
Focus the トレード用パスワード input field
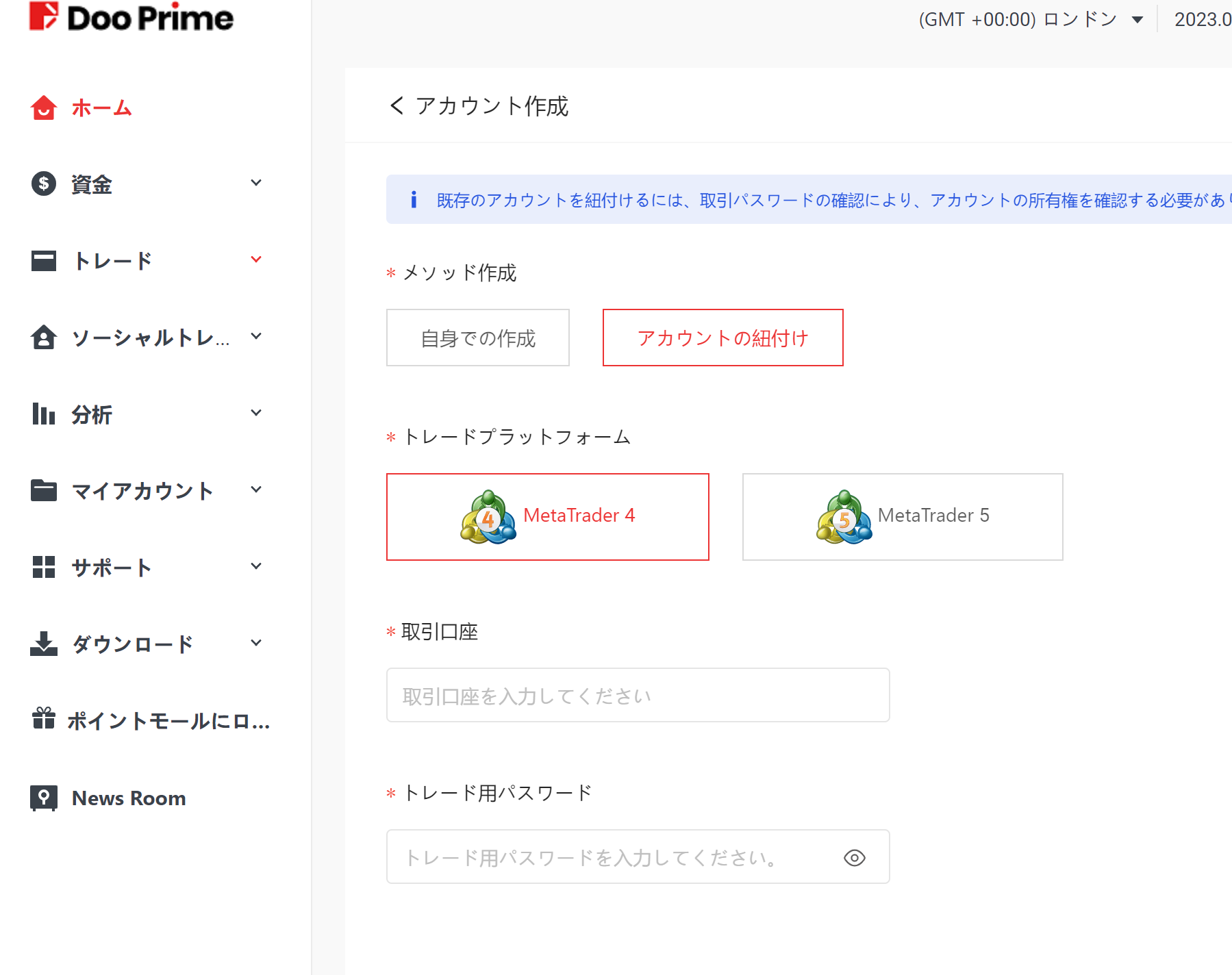tap(638, 857)
